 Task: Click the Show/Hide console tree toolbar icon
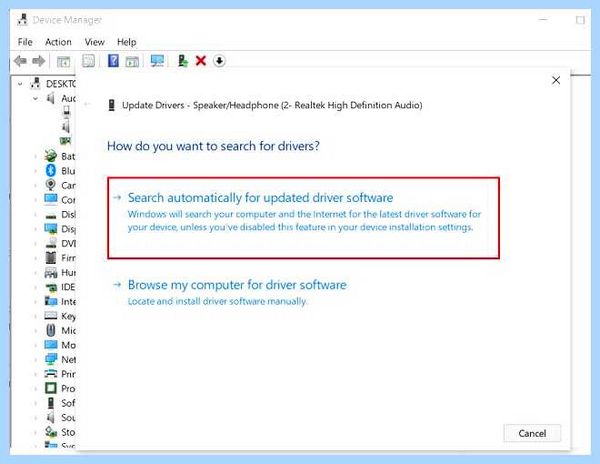(64, 61)
